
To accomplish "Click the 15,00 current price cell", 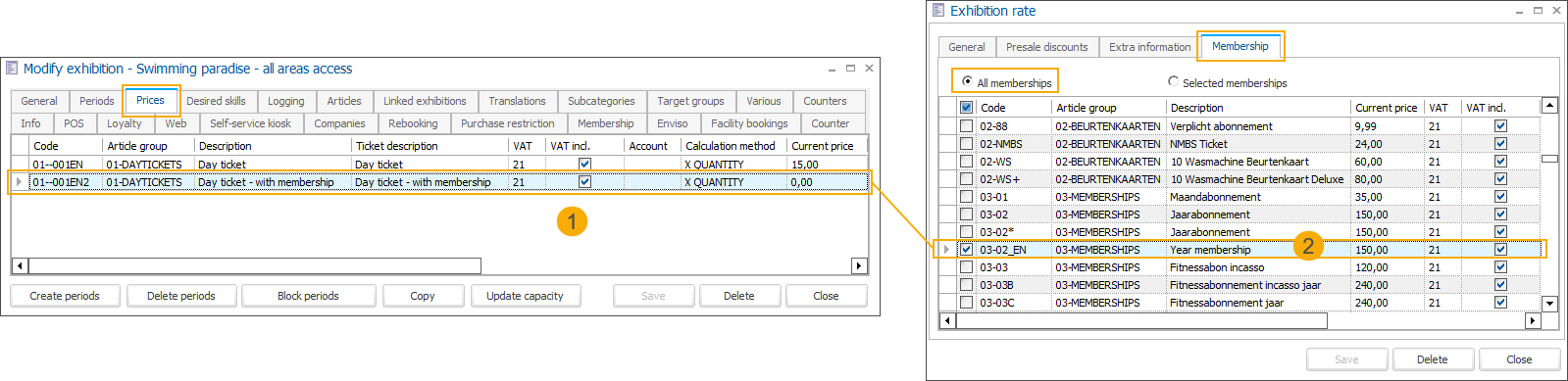I will point(828,165).
